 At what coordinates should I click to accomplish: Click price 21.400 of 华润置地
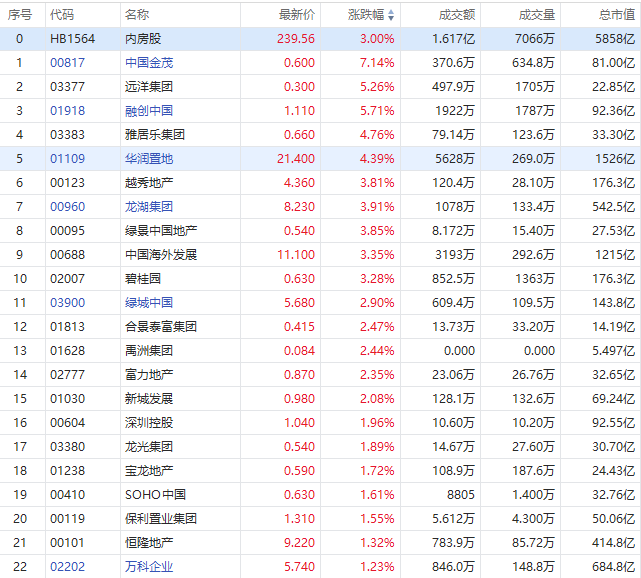point(296,159)
